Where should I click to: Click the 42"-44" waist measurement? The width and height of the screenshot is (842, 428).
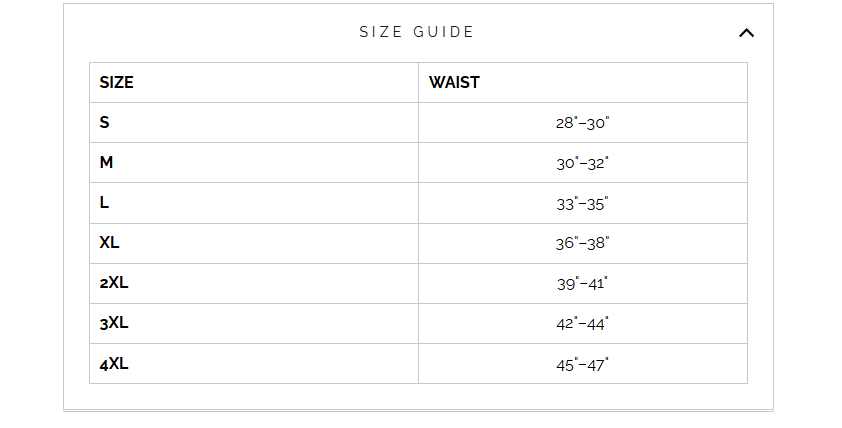point(582,323)
